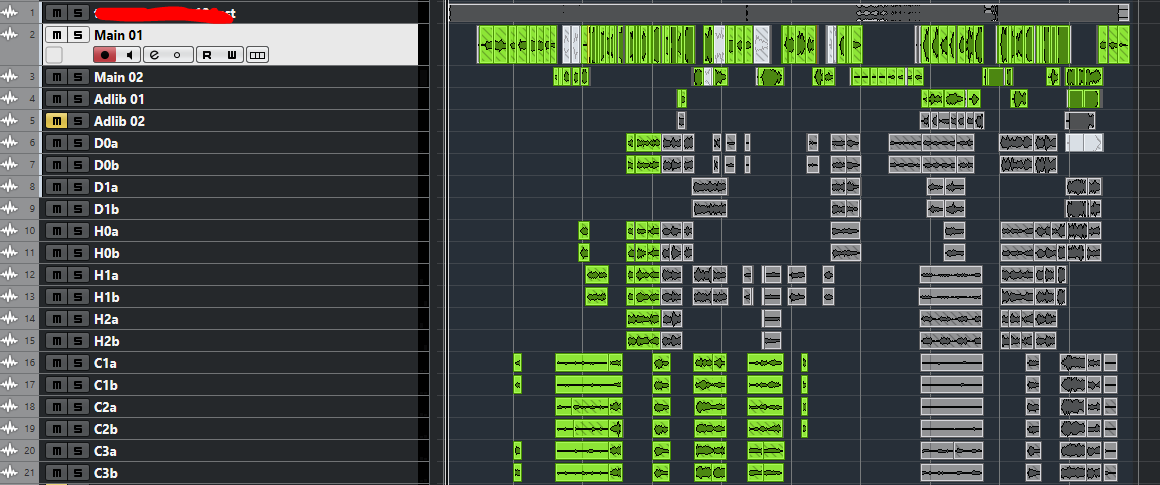Click the audio waveform icon of D0a track
The width and height of the screenshot is (1160, 485).
coord(10,142)
